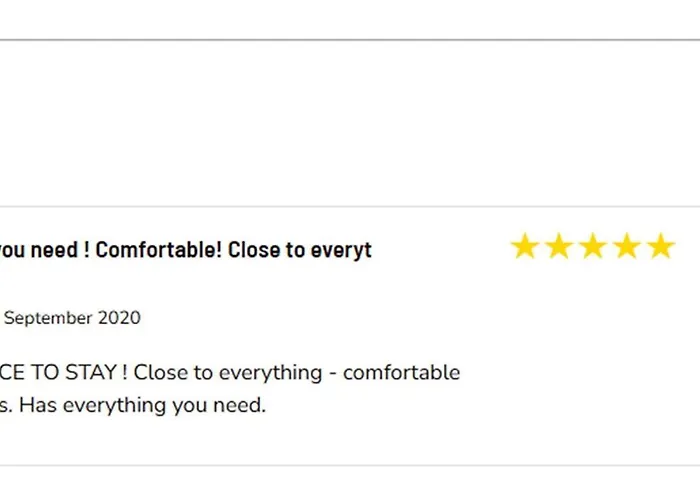Click the first yellow rating star
700x500 pixels.
coord(525,247)
